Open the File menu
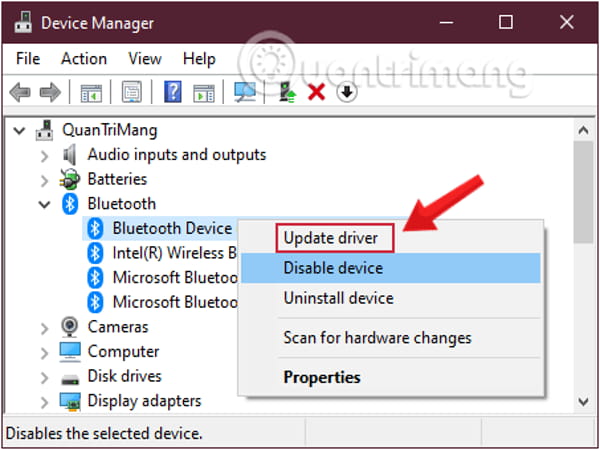Screen dimensions: 600x450 [x=28, y=59]
